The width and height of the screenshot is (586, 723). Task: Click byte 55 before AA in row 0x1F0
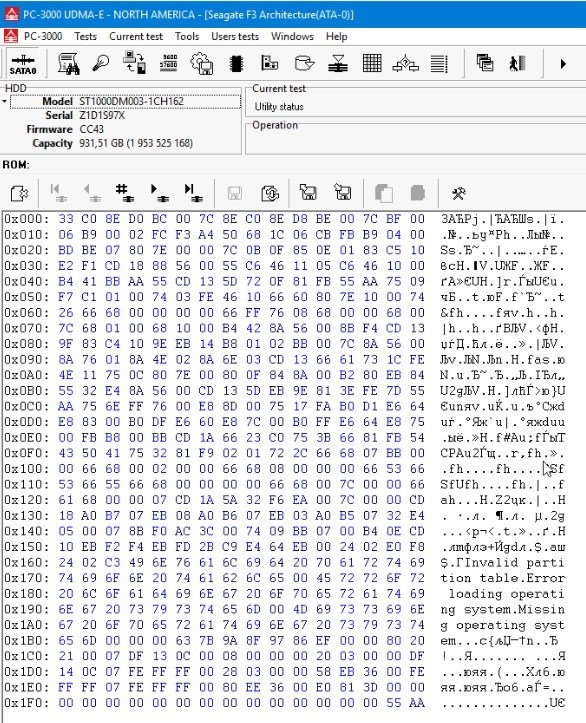(x=393, y=703)
